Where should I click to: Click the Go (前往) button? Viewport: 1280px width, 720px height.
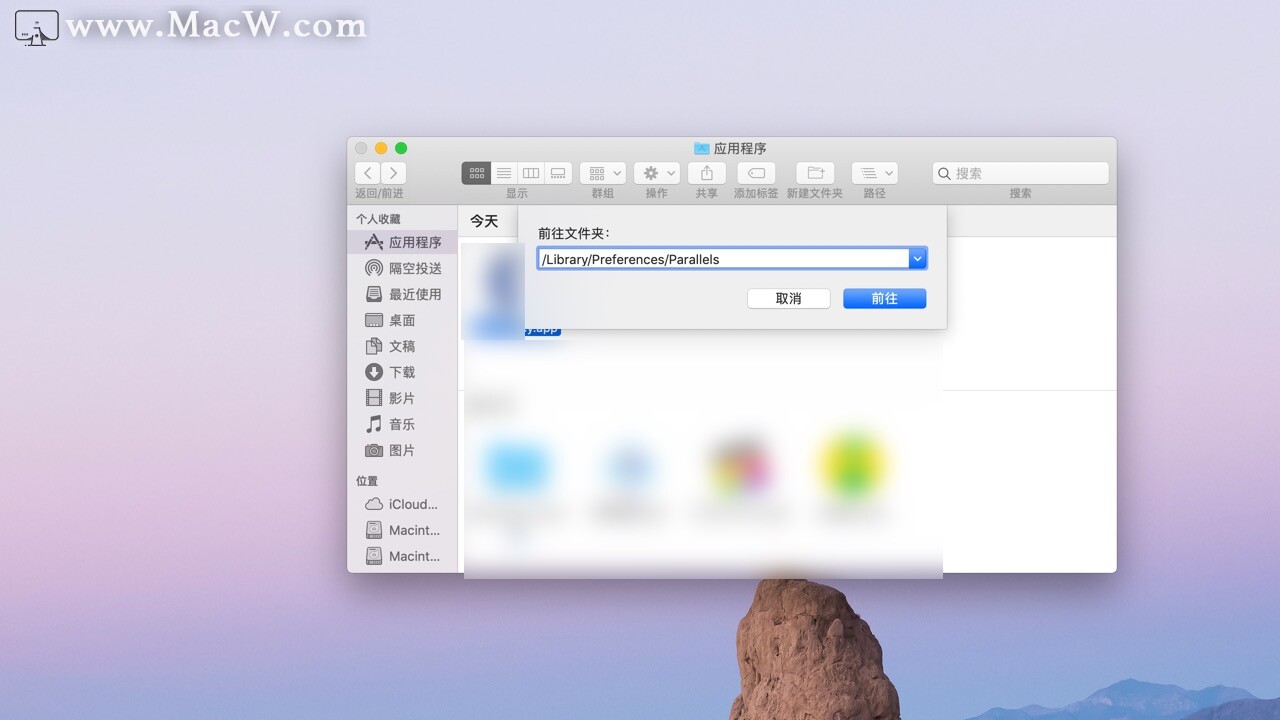884,298
